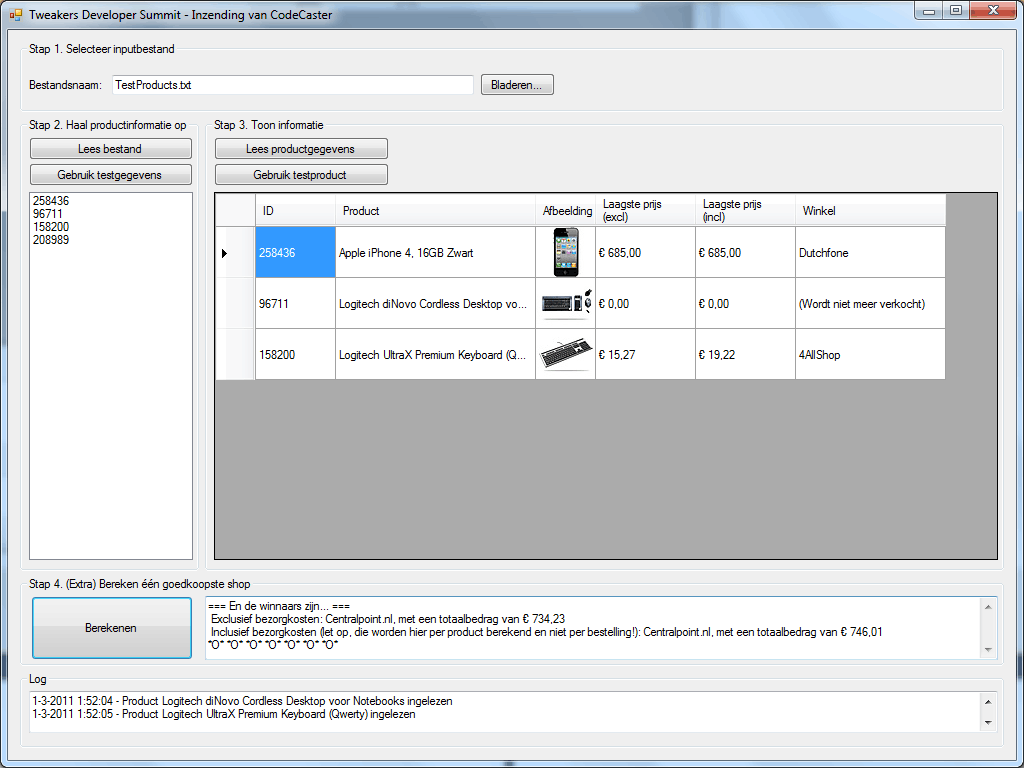Click the row header of the 158200 row
The image size is (1024, 768).
[x=235, y=354]
